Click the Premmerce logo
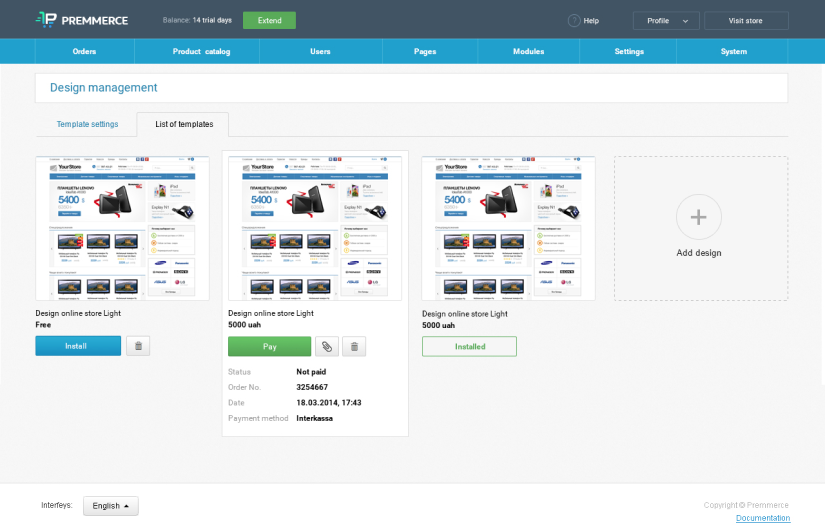 pyautogui.click(x=82, y=20)
